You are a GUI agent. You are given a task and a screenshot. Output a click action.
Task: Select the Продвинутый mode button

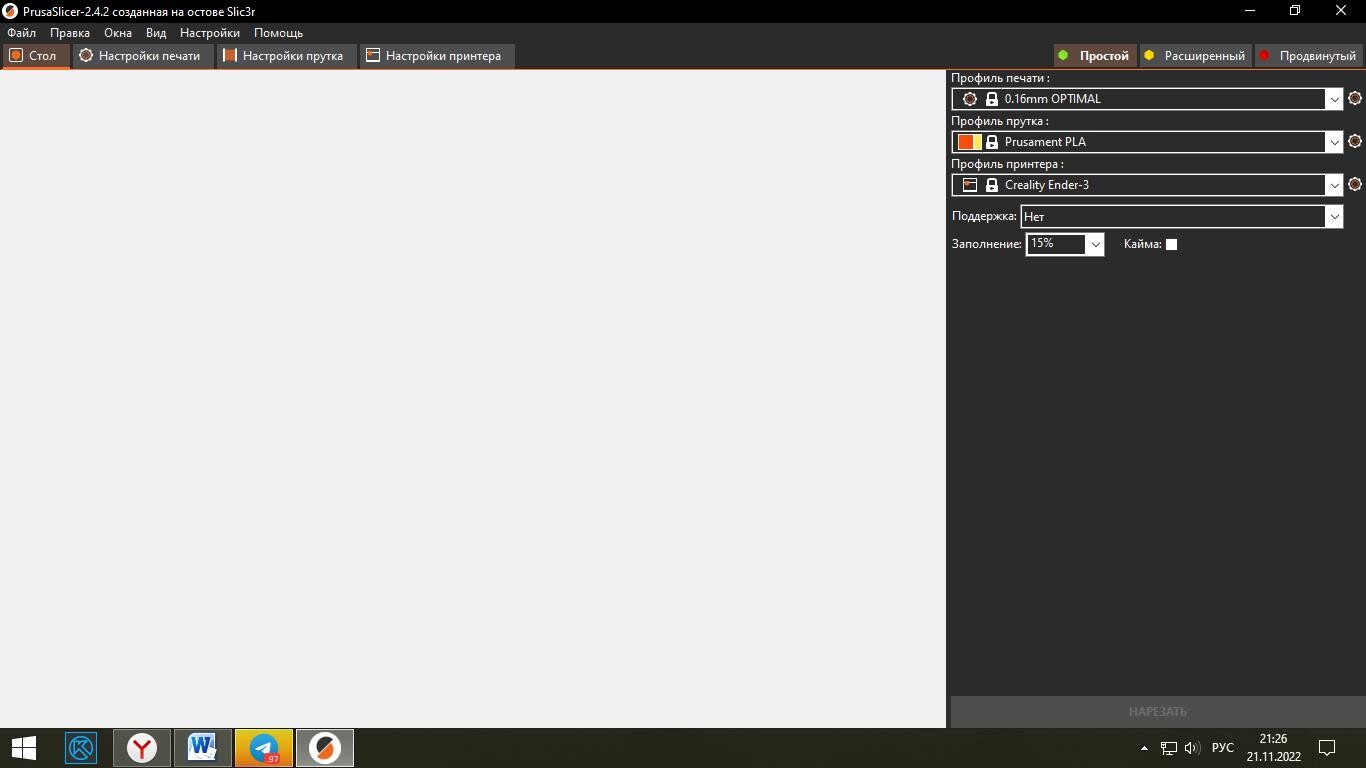point(1308,56)
